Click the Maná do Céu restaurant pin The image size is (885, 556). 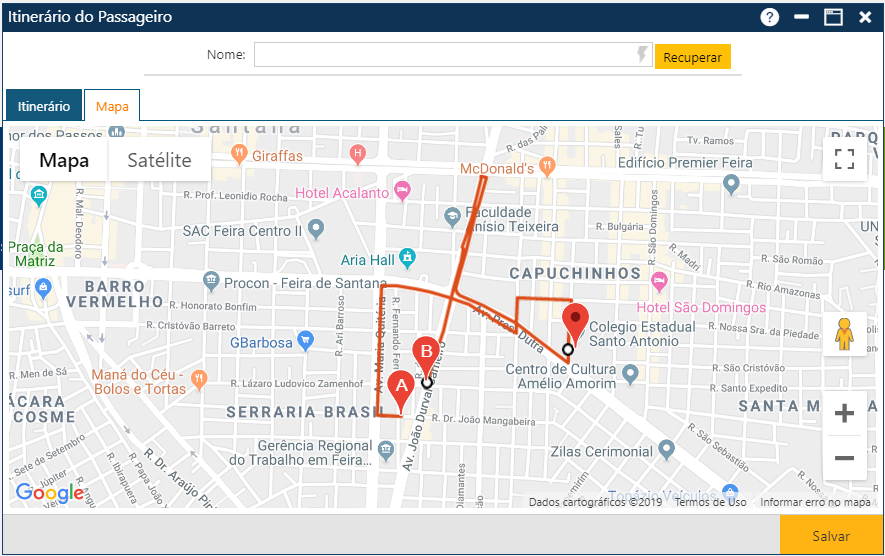[x=199, y=379]
